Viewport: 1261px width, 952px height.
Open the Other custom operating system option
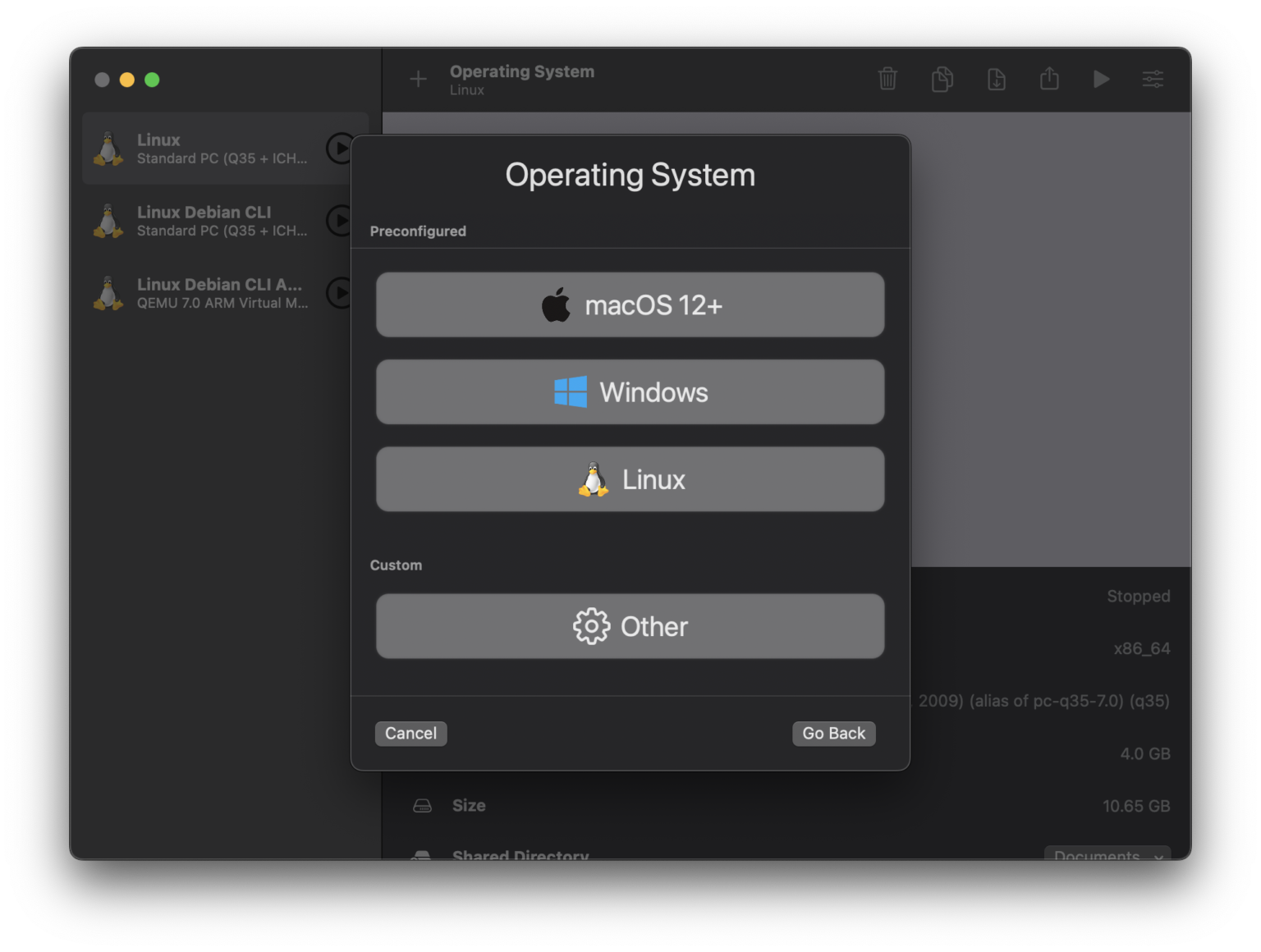(x=630, y=626)
